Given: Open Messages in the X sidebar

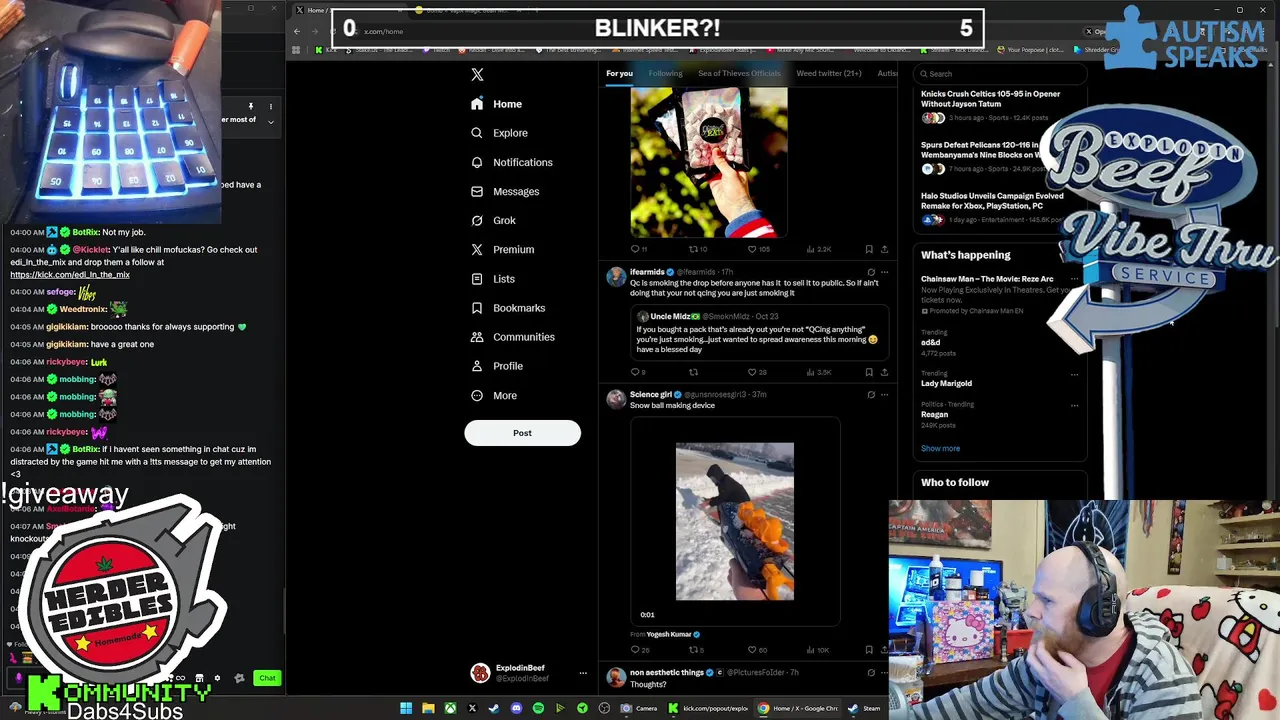Looking at the screenshot, I should (x=506, y=191).
